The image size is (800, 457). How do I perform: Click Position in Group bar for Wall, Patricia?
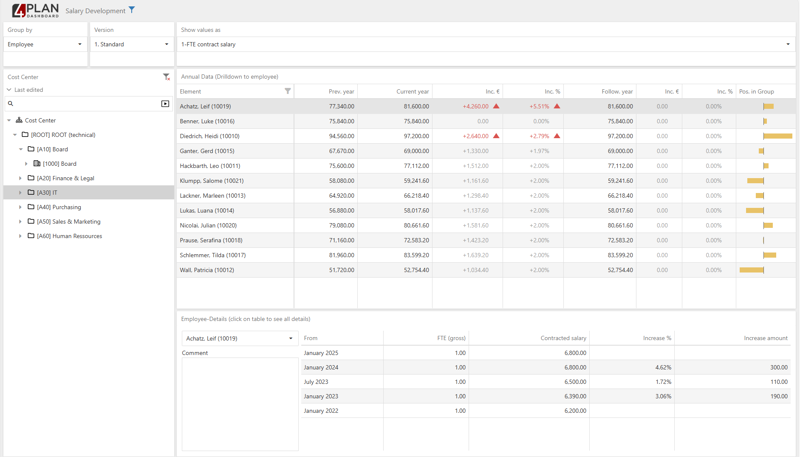tap(752, 270)
